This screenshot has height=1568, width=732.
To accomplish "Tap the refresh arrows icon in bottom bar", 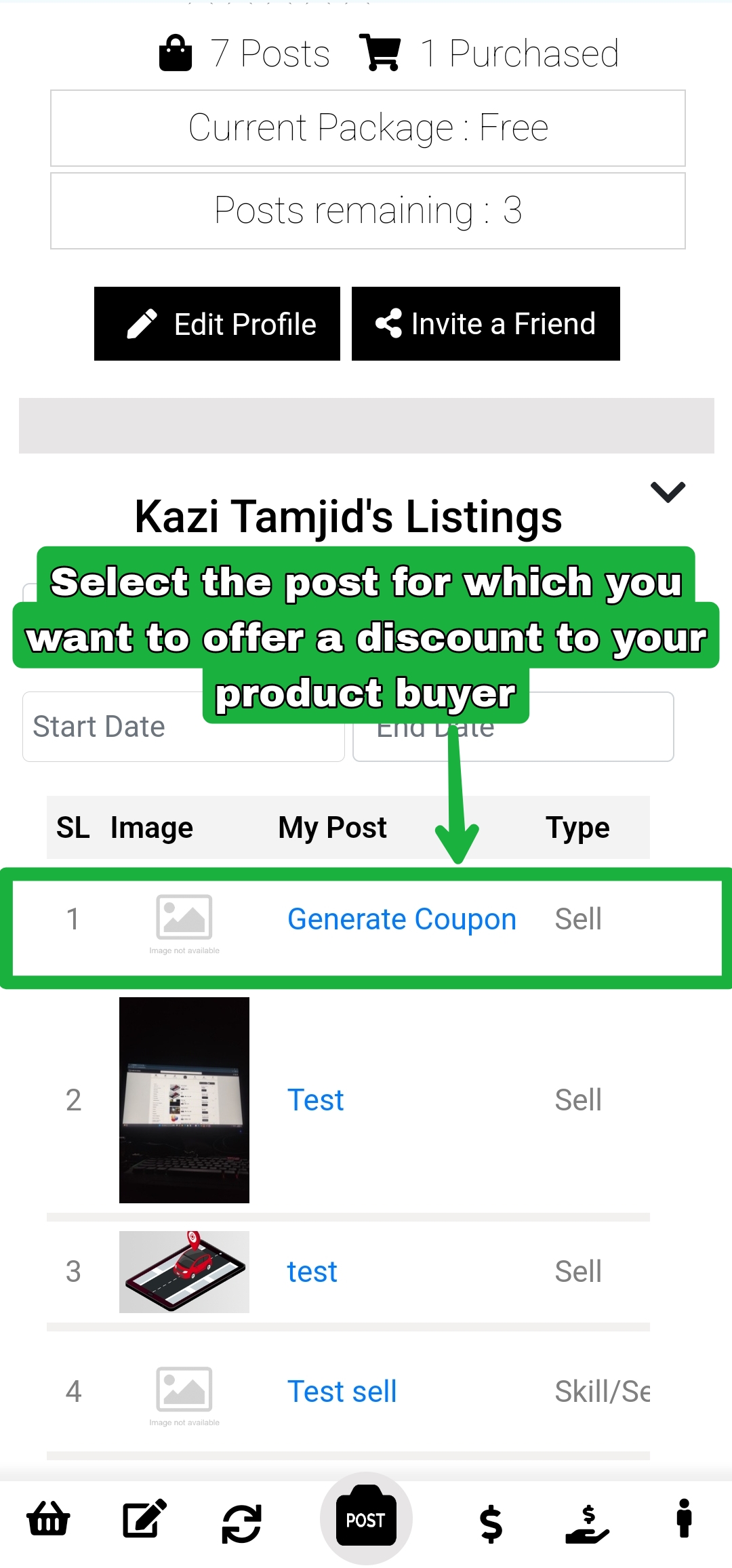I will (241, 1523).
